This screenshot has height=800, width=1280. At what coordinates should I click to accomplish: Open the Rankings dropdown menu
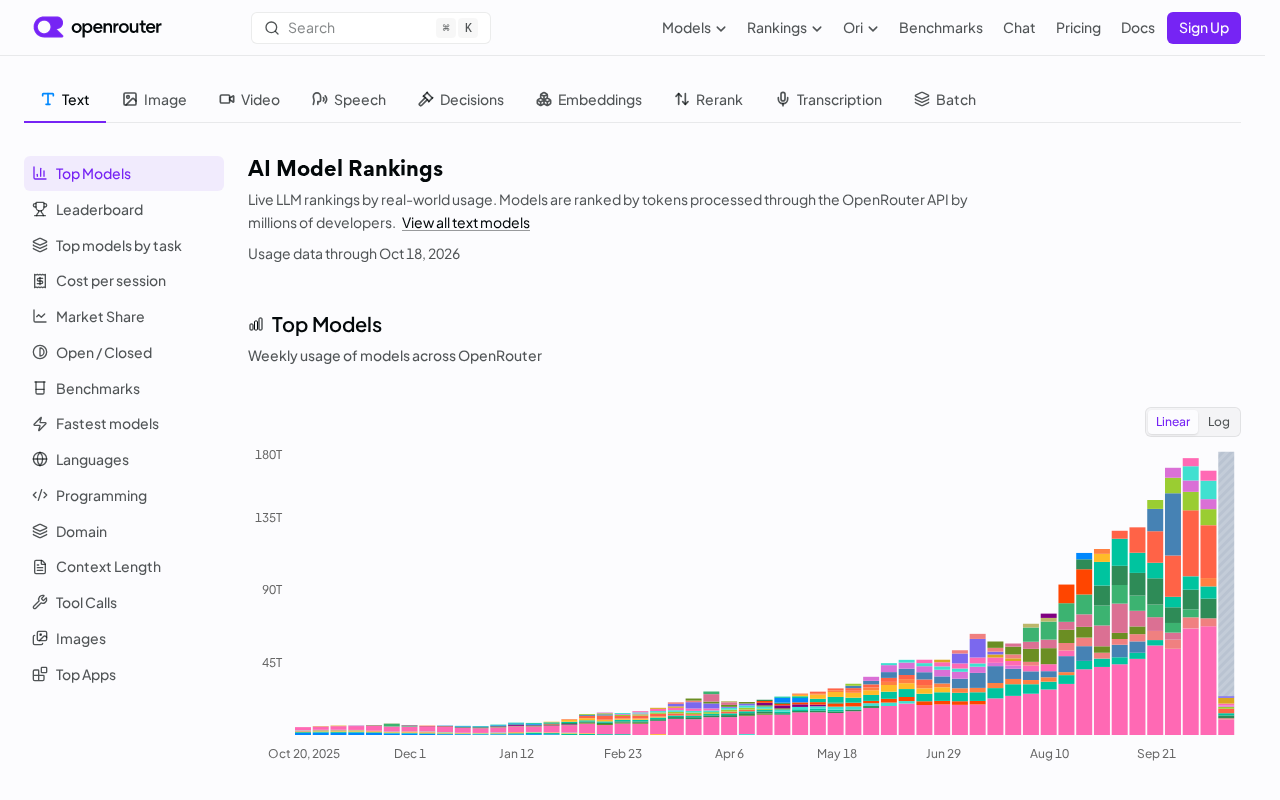click(x=785, y=28)
